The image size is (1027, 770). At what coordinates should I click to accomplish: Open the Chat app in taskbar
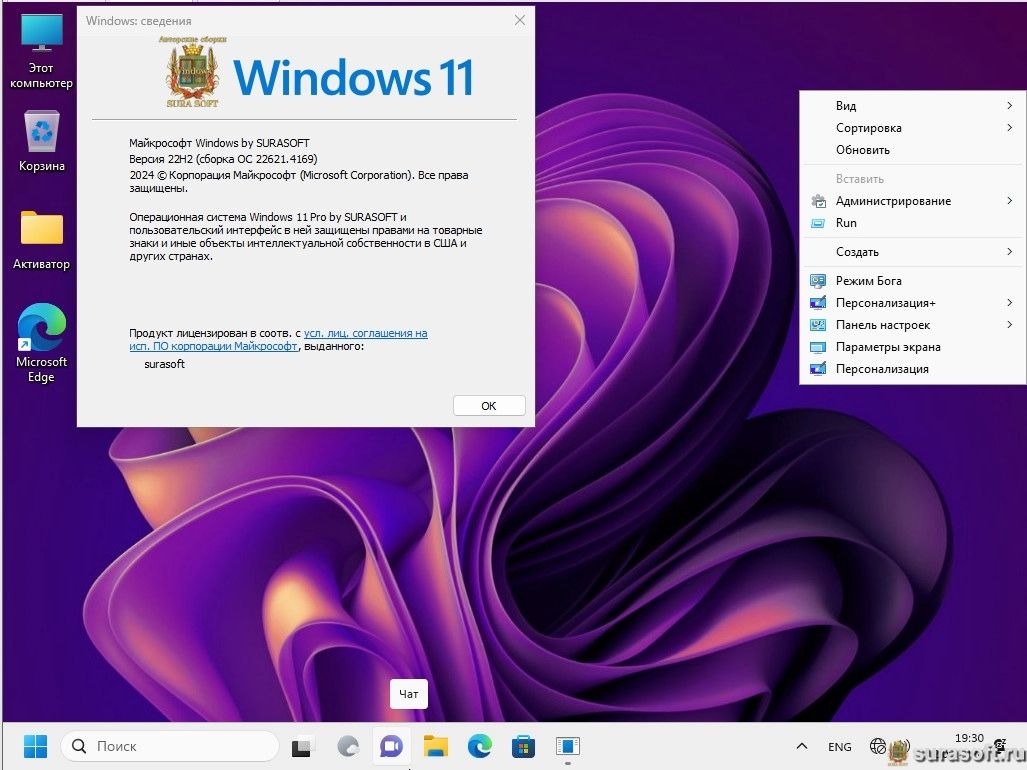pos(390,746)
